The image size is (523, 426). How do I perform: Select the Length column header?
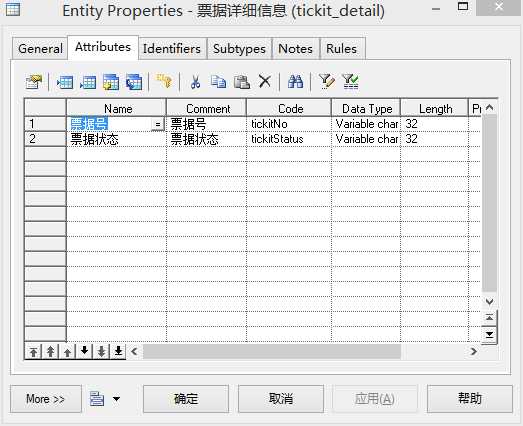point(434,108)
